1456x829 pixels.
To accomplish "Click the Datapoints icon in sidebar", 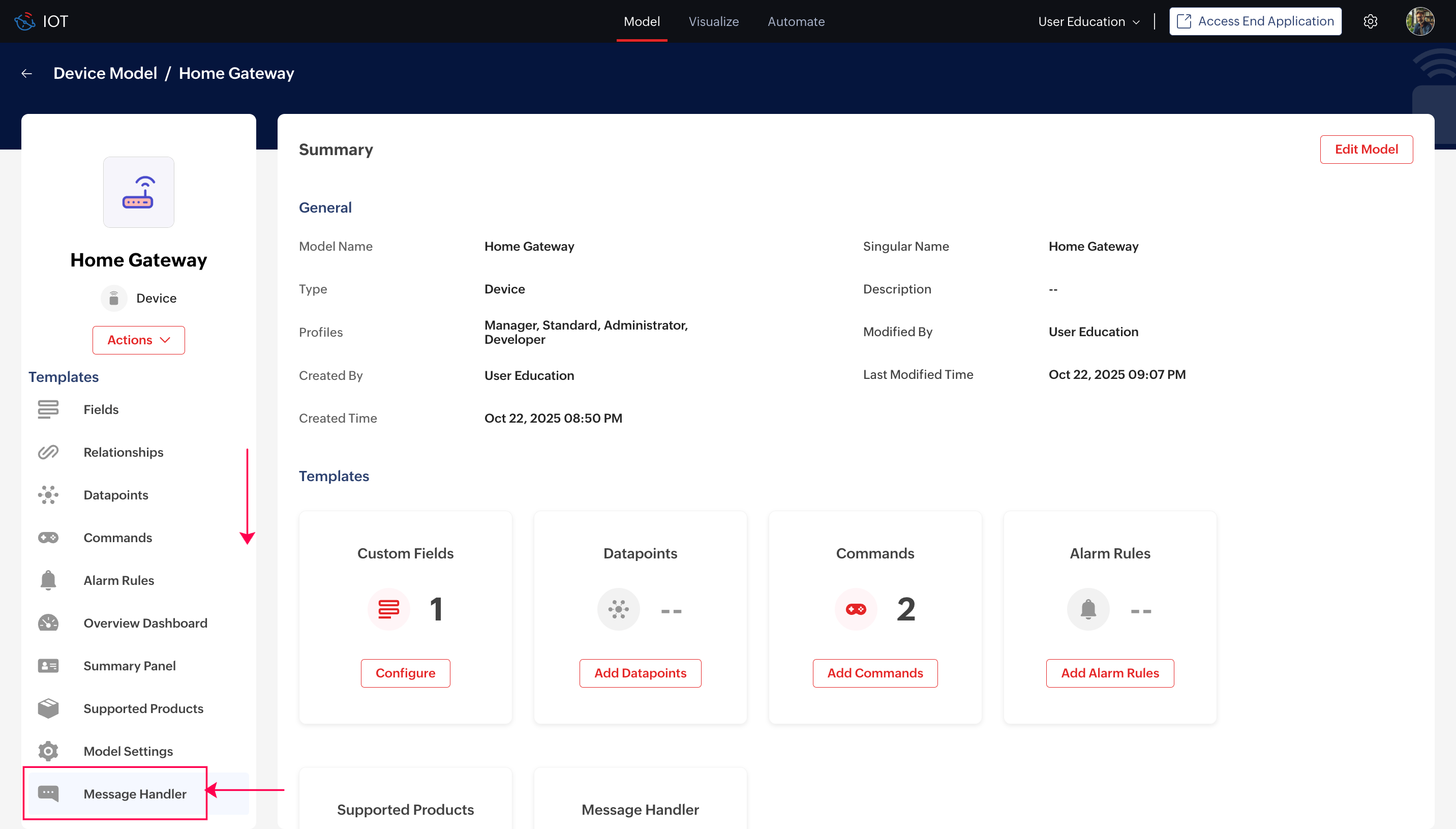I will tap(48, 495).
